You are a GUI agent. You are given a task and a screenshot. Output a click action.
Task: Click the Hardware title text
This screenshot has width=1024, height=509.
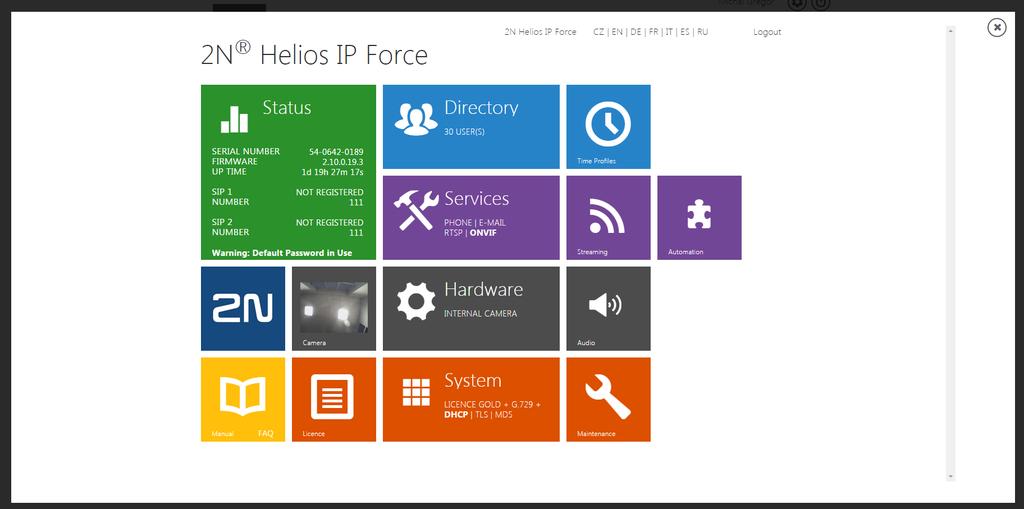tap(483, 289)
